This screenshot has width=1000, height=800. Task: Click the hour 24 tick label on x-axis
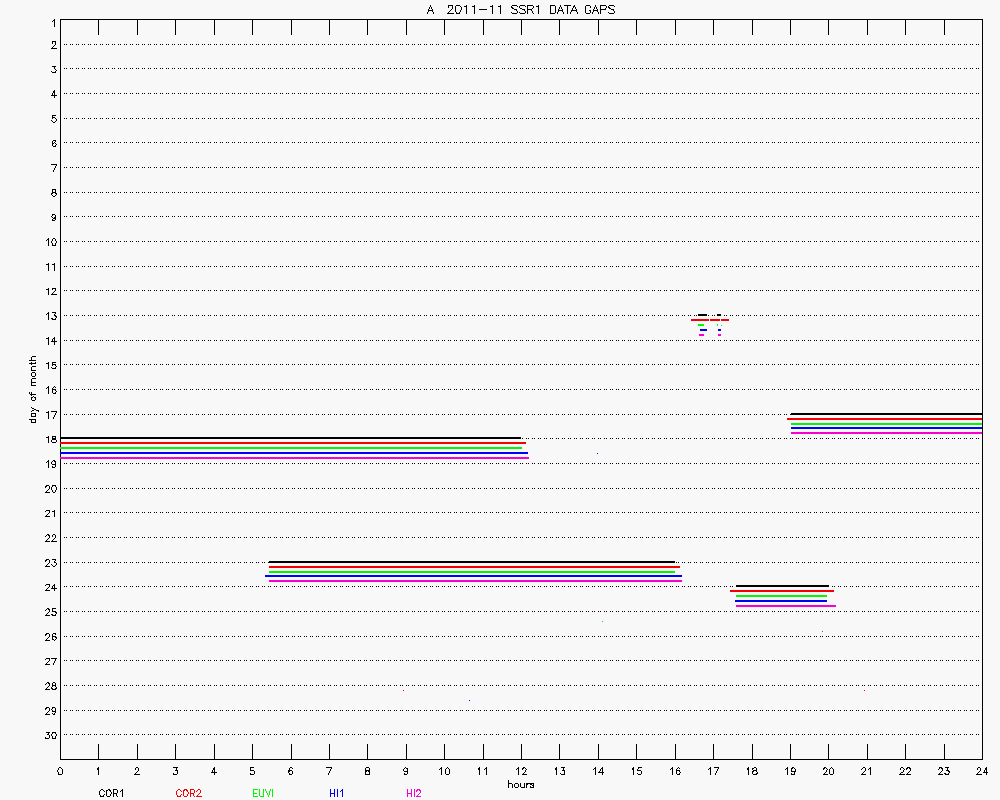[x=981, y=771]
